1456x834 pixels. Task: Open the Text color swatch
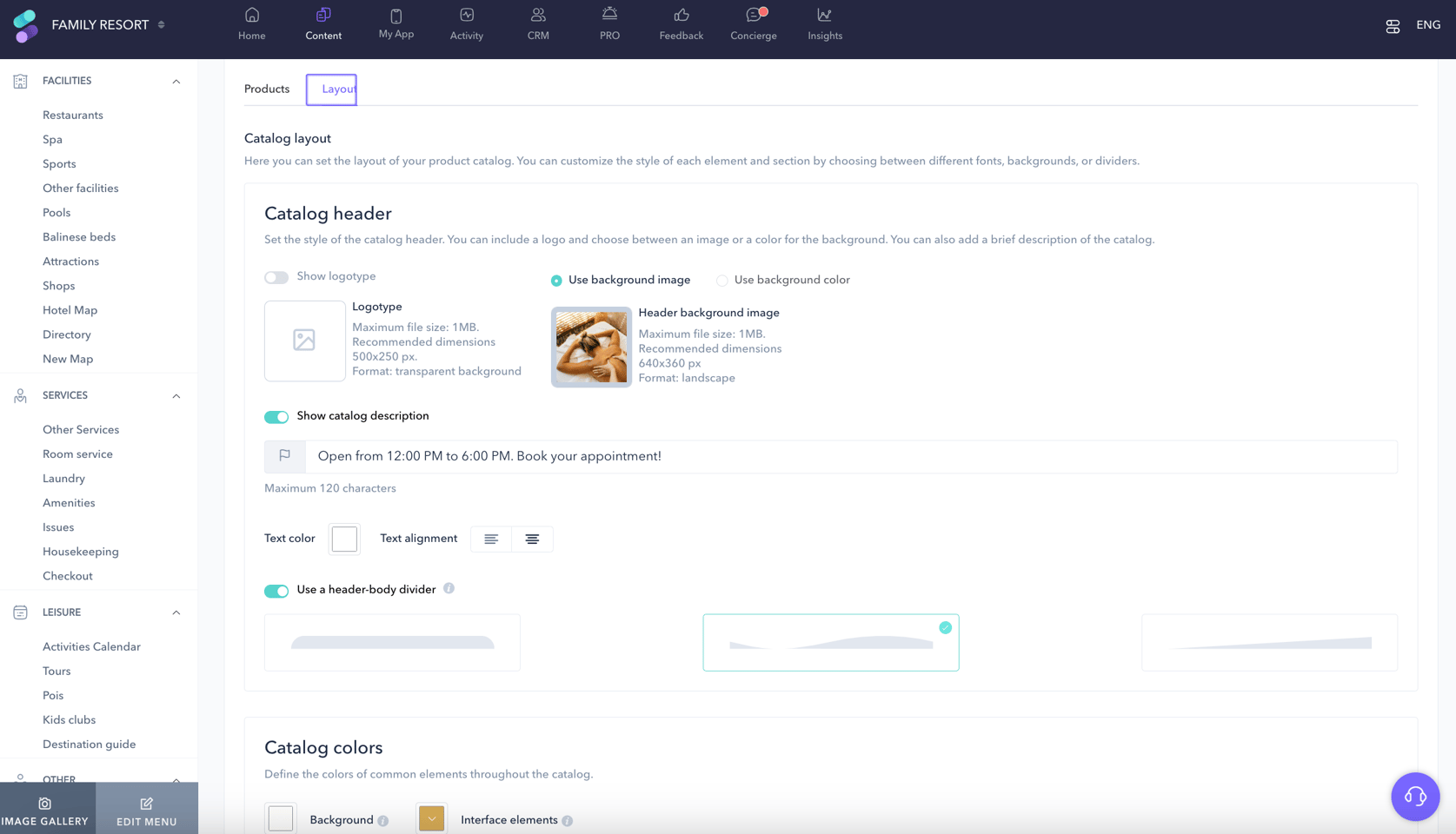pos(344,539)
